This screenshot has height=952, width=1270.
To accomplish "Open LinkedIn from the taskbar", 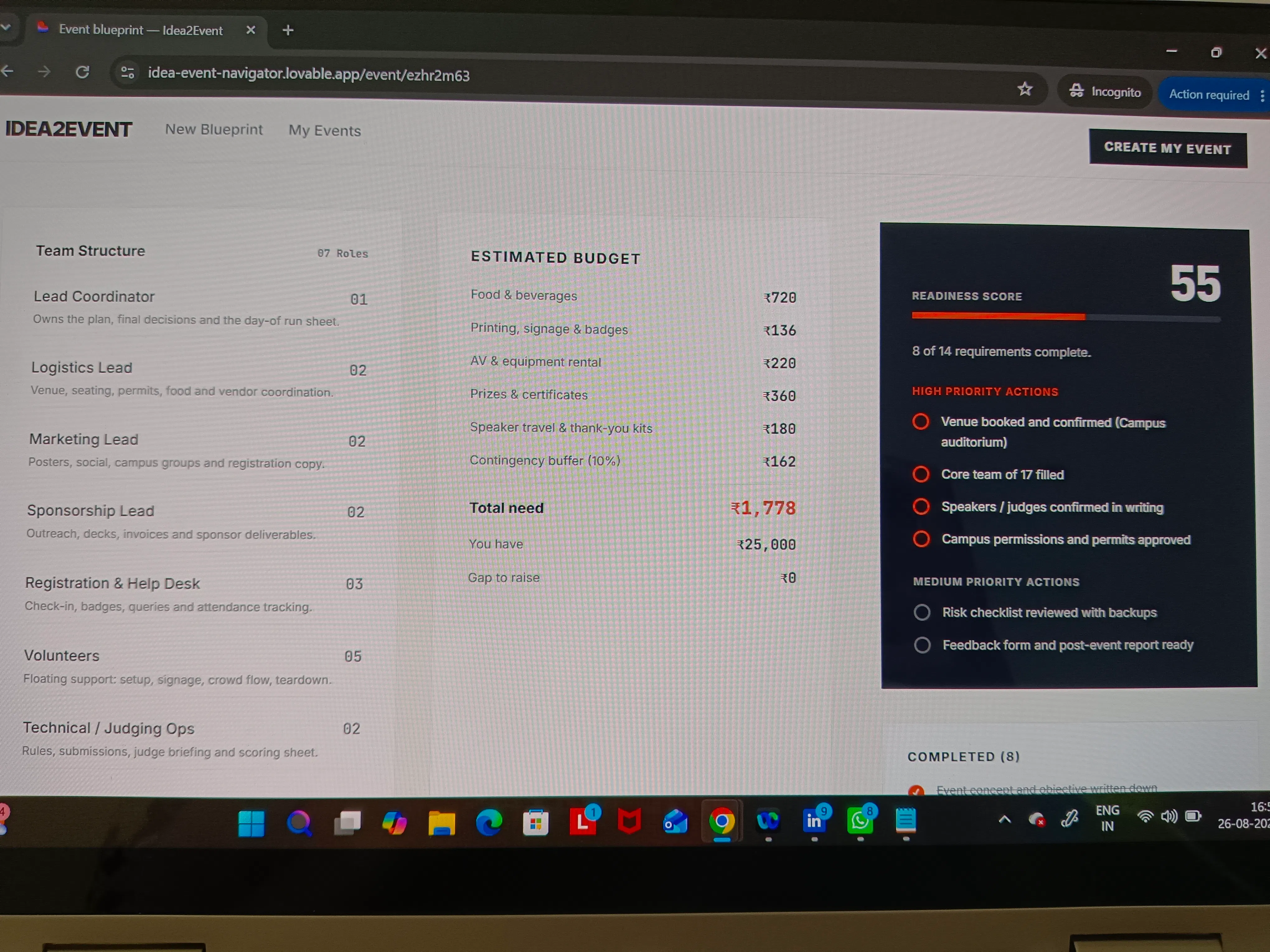I will click(815, 821).
